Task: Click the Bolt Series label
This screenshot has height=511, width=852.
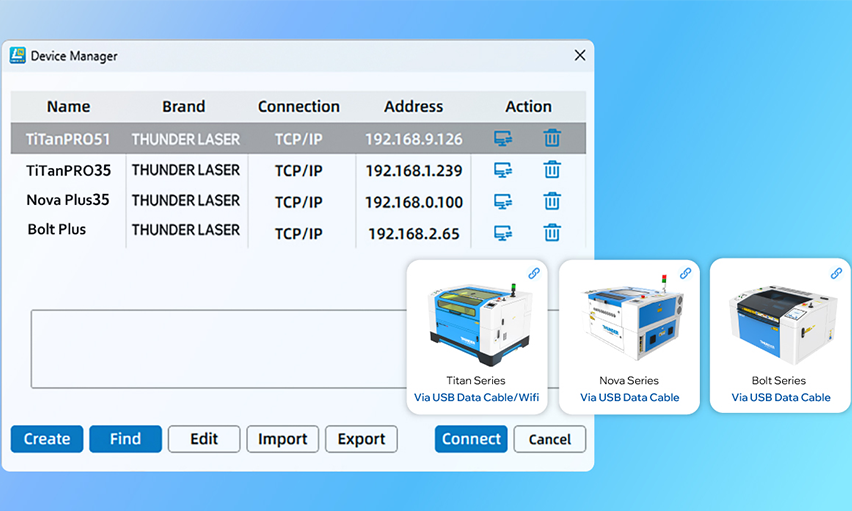Action: pos(779,381)
